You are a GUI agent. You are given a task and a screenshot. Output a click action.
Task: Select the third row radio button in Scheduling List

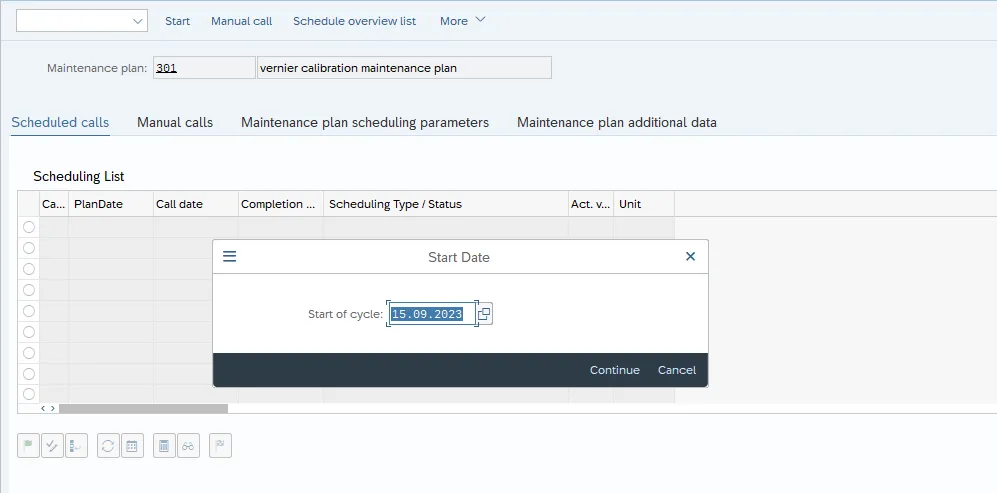click(x=28, y=269)
